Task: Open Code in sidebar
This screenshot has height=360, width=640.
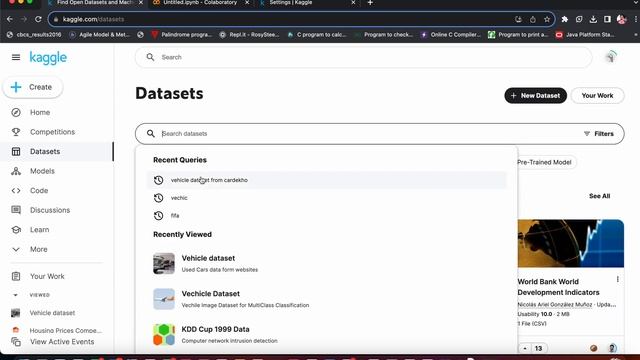Action: [x=39, y=191]
